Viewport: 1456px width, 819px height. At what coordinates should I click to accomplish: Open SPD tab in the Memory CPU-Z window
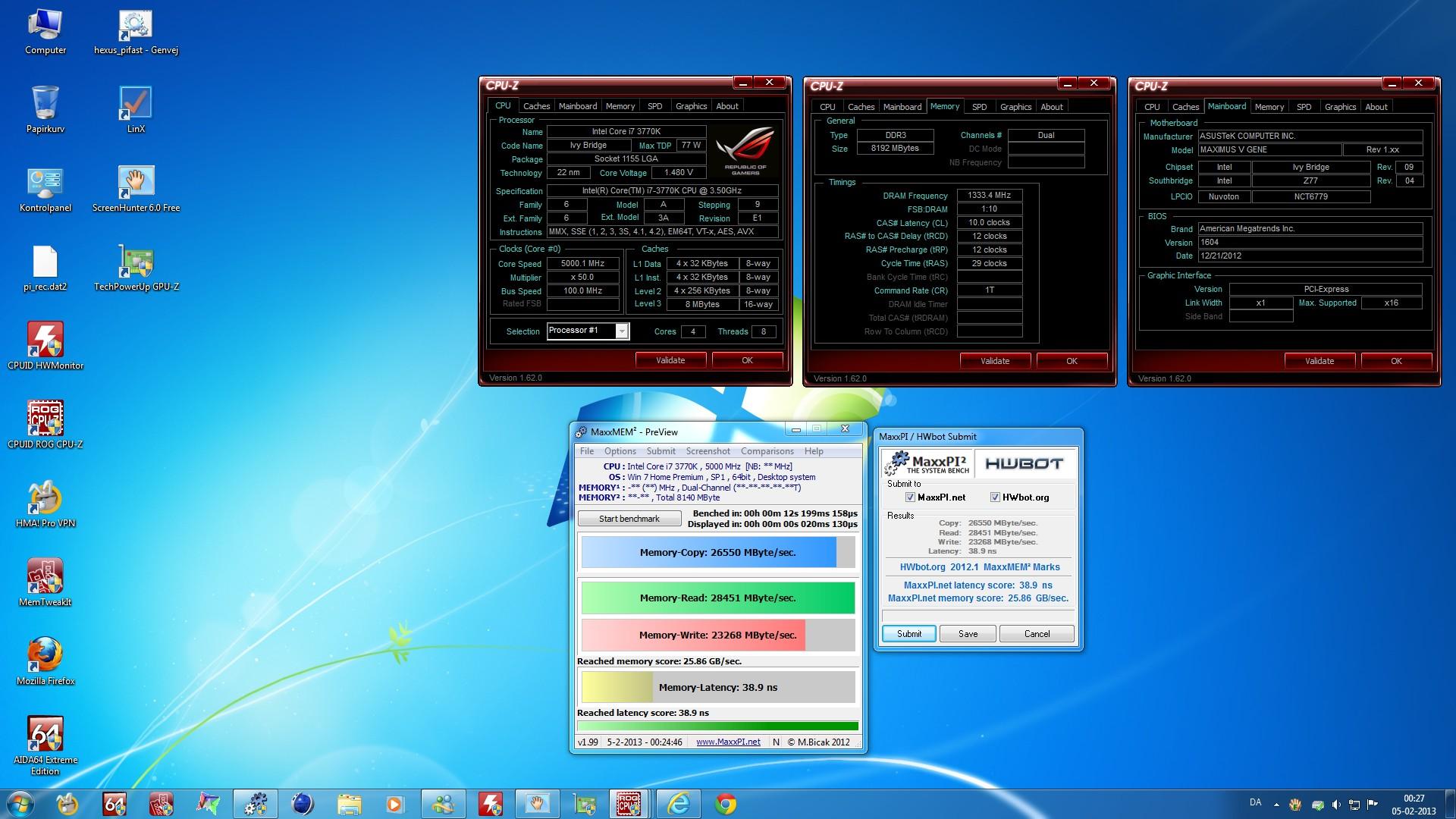pyautogui.click(x=979, y=107)
